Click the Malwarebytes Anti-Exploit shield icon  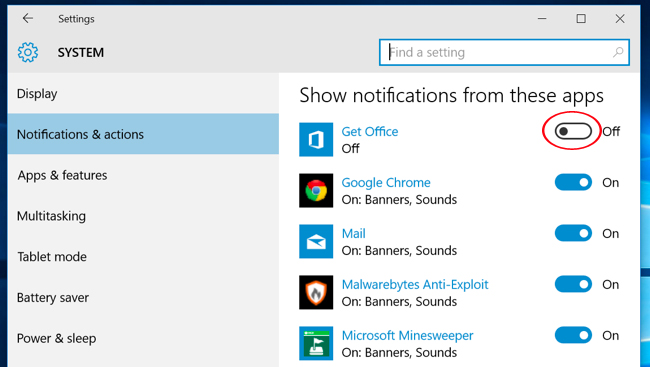click(x=316, y=292)
